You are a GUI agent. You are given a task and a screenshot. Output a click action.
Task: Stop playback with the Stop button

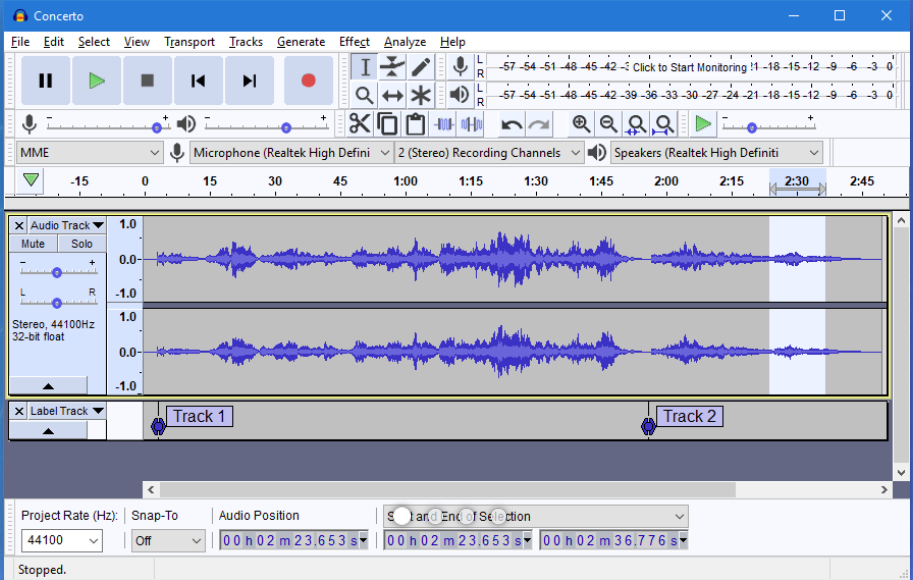tap(147, 80)
